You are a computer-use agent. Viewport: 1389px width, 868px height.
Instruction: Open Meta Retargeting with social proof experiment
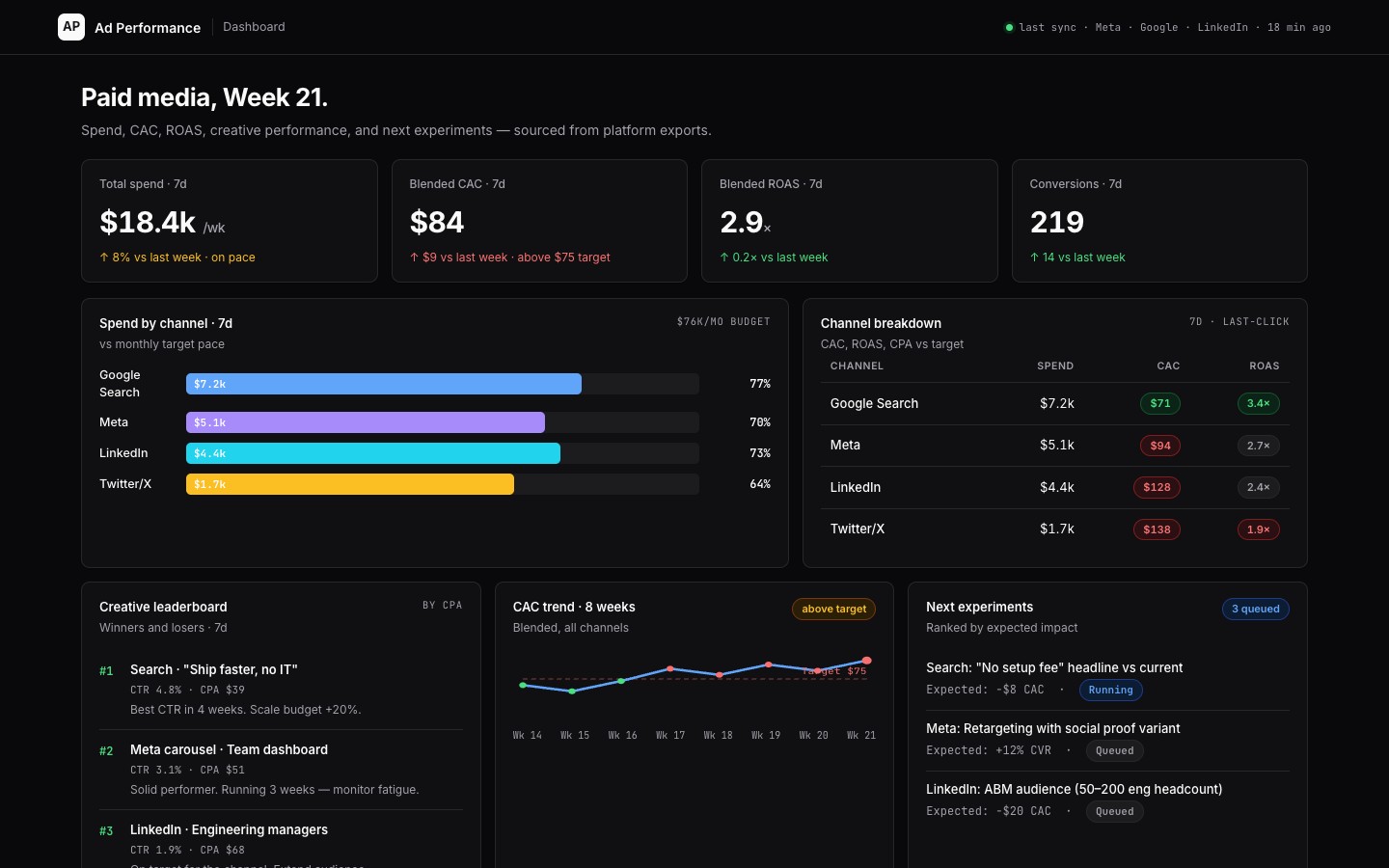pyautogui.click(x=1107, y=741)
